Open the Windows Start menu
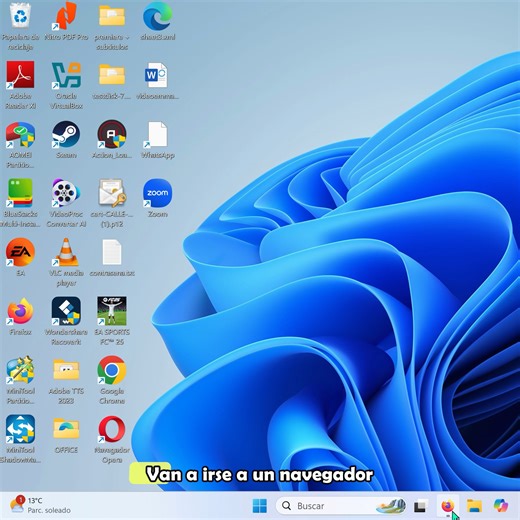This screenshot has width=520, height=520. [260, 506]
